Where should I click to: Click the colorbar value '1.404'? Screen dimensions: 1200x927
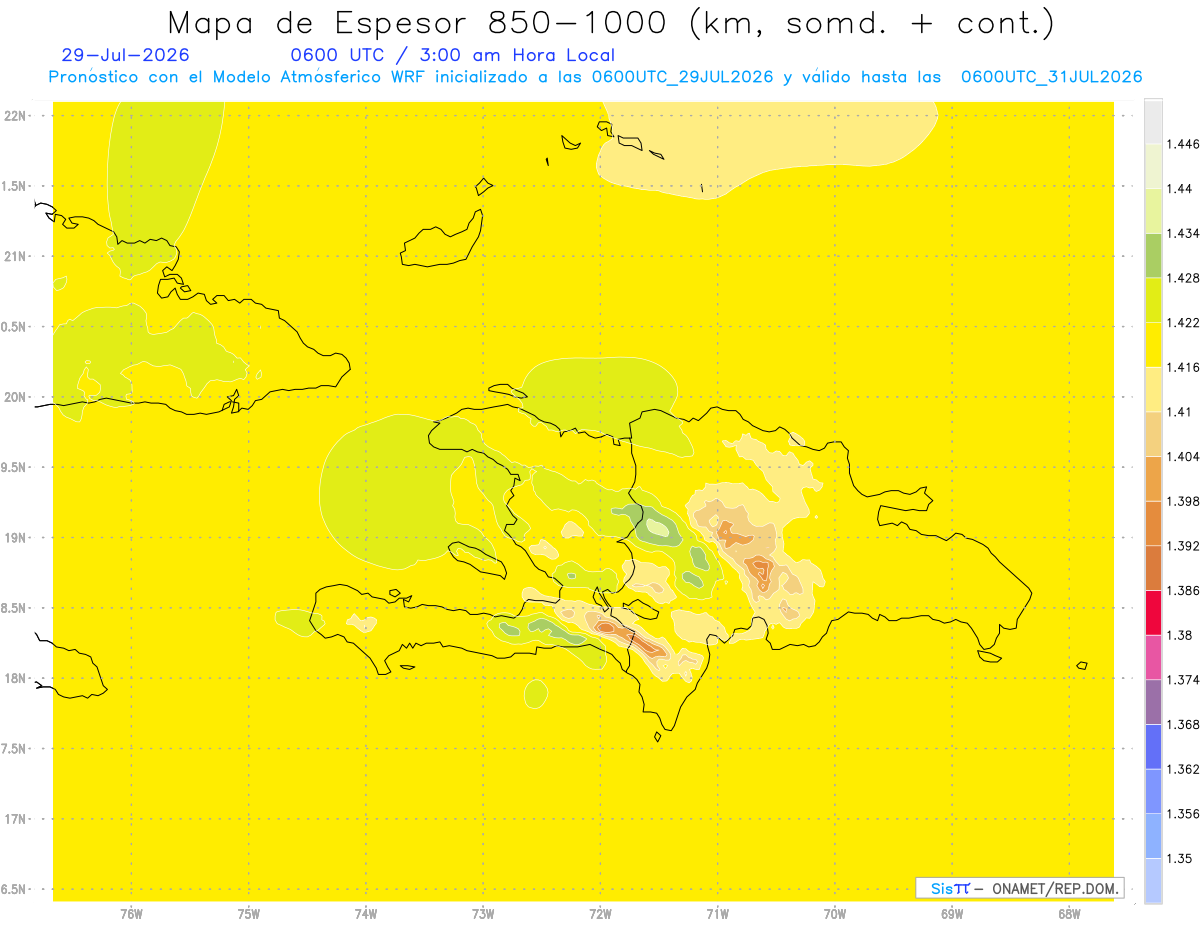point(1183,457)
